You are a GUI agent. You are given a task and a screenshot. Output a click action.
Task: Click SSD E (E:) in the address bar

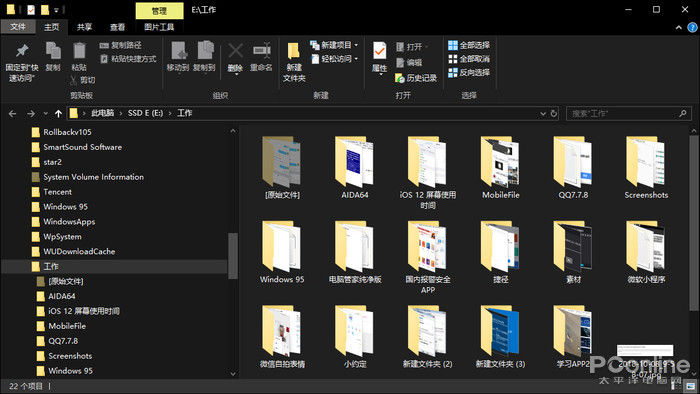click(x=145, y=113)
